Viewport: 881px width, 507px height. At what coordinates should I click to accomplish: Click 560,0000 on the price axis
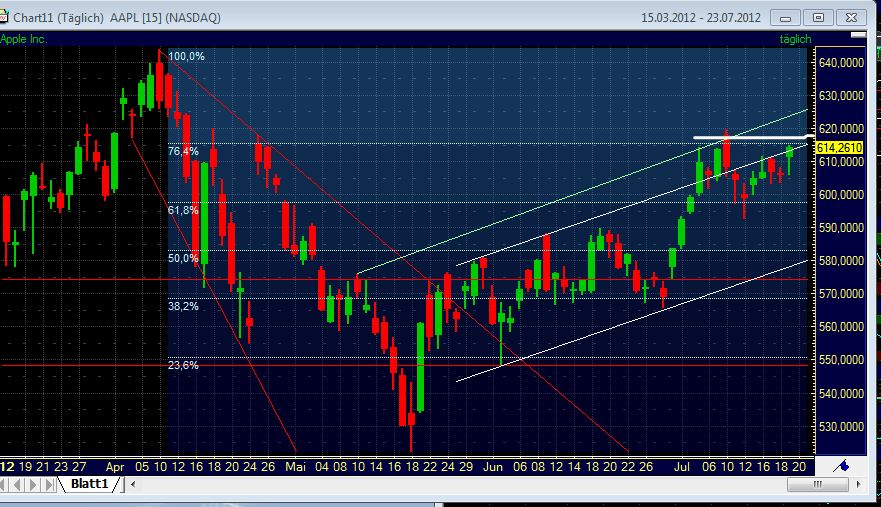pos(842,327)
